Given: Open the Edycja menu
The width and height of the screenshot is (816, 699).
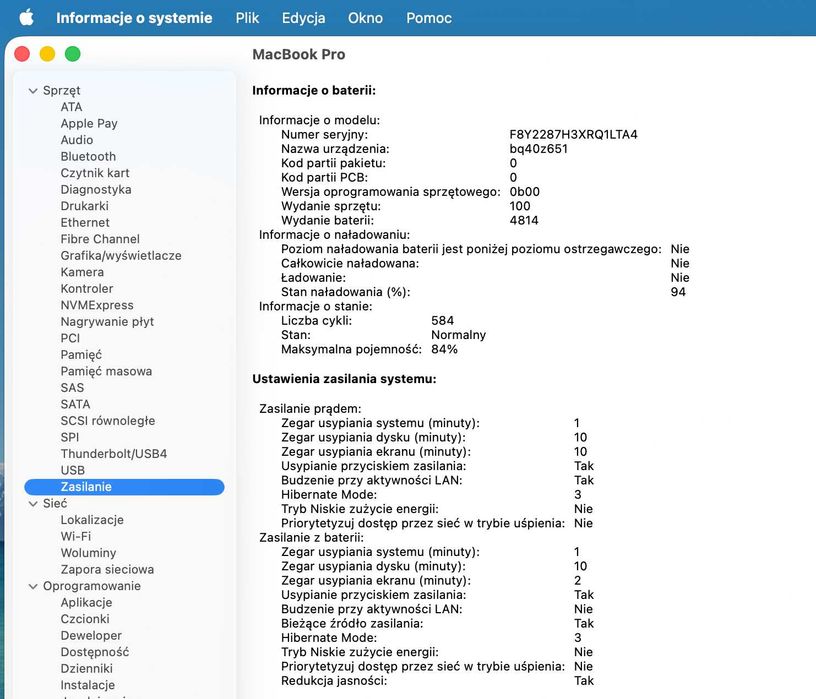Looking at the screenshot, I should [x=303, y=18].
